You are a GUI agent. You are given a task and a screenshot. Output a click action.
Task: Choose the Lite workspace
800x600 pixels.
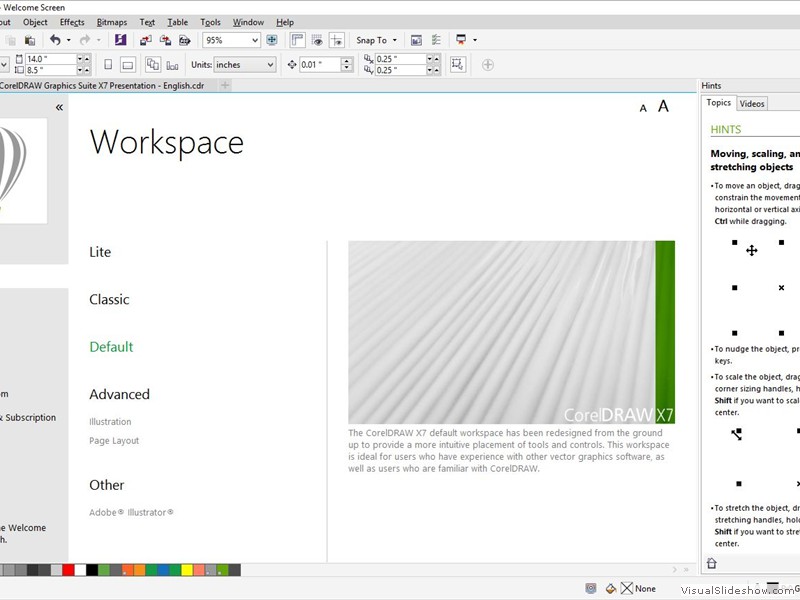coord(100,252)
